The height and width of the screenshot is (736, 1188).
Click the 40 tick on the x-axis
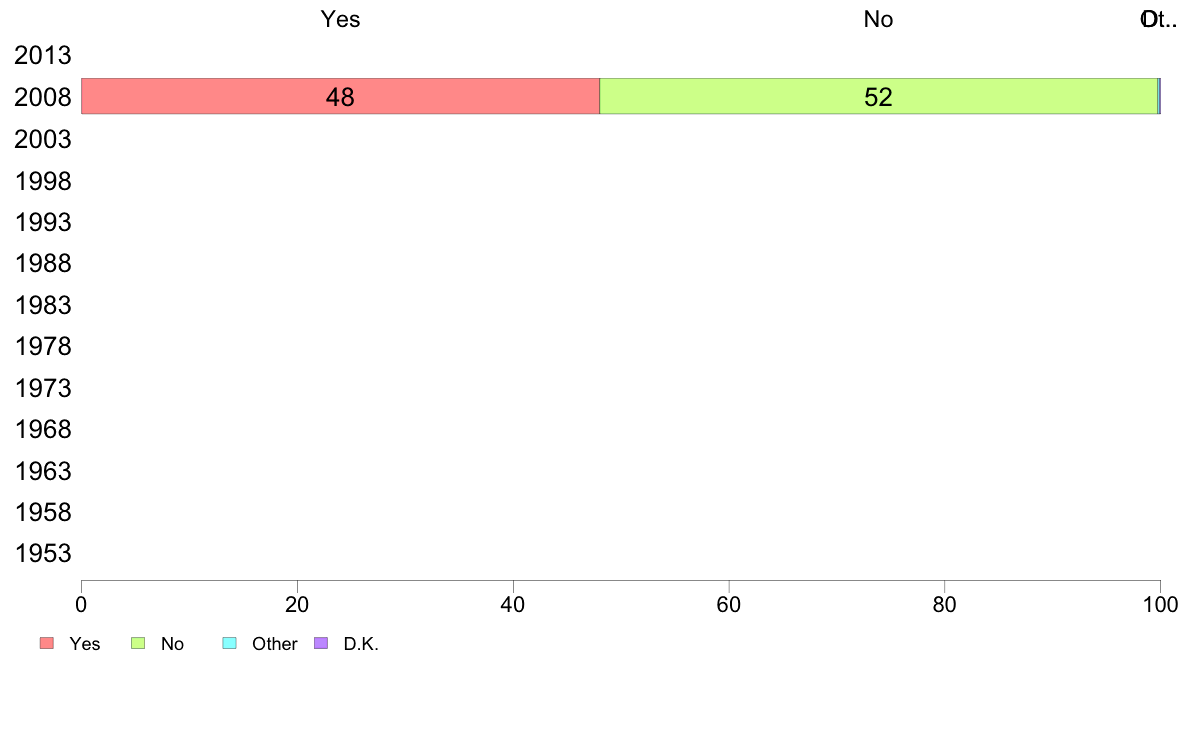(x=513, y=604)
